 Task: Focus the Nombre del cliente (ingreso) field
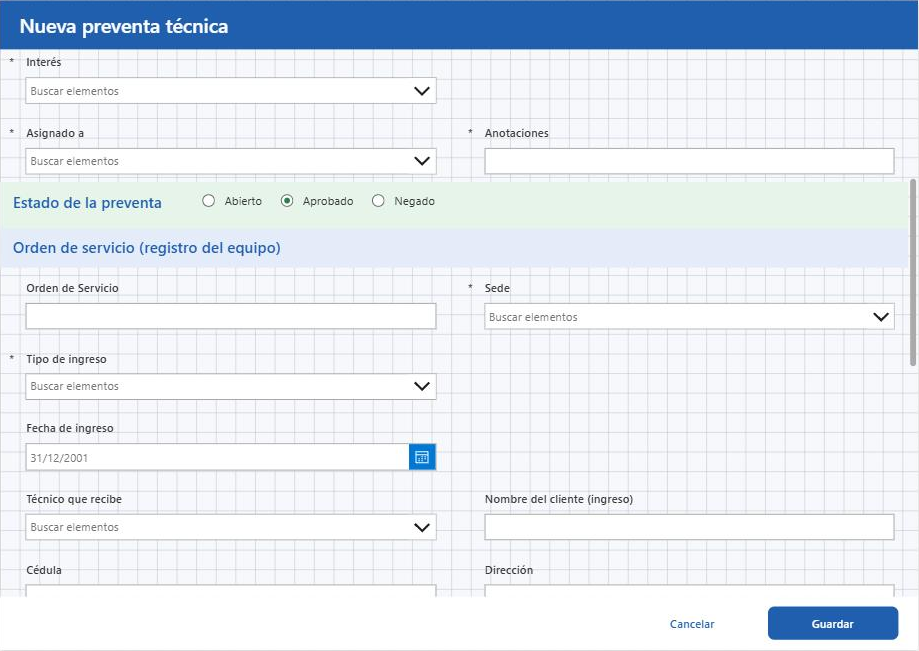pyautogui.click(x=689, y=527)
